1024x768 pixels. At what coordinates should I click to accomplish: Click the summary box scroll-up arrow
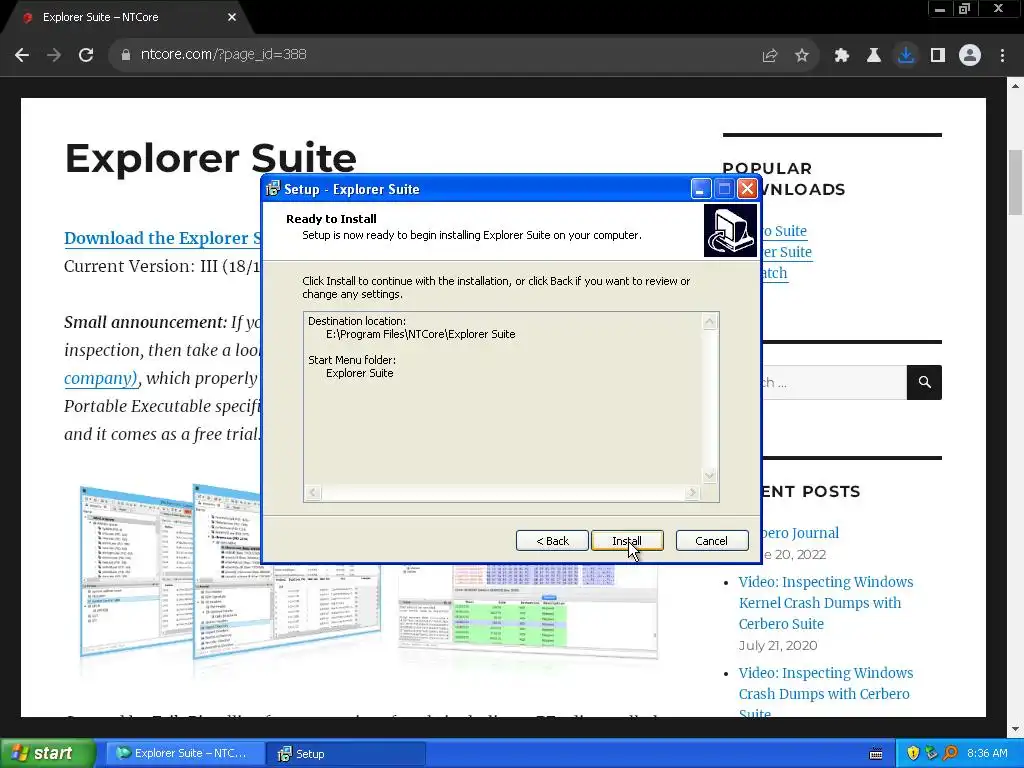tap(710, 321)
